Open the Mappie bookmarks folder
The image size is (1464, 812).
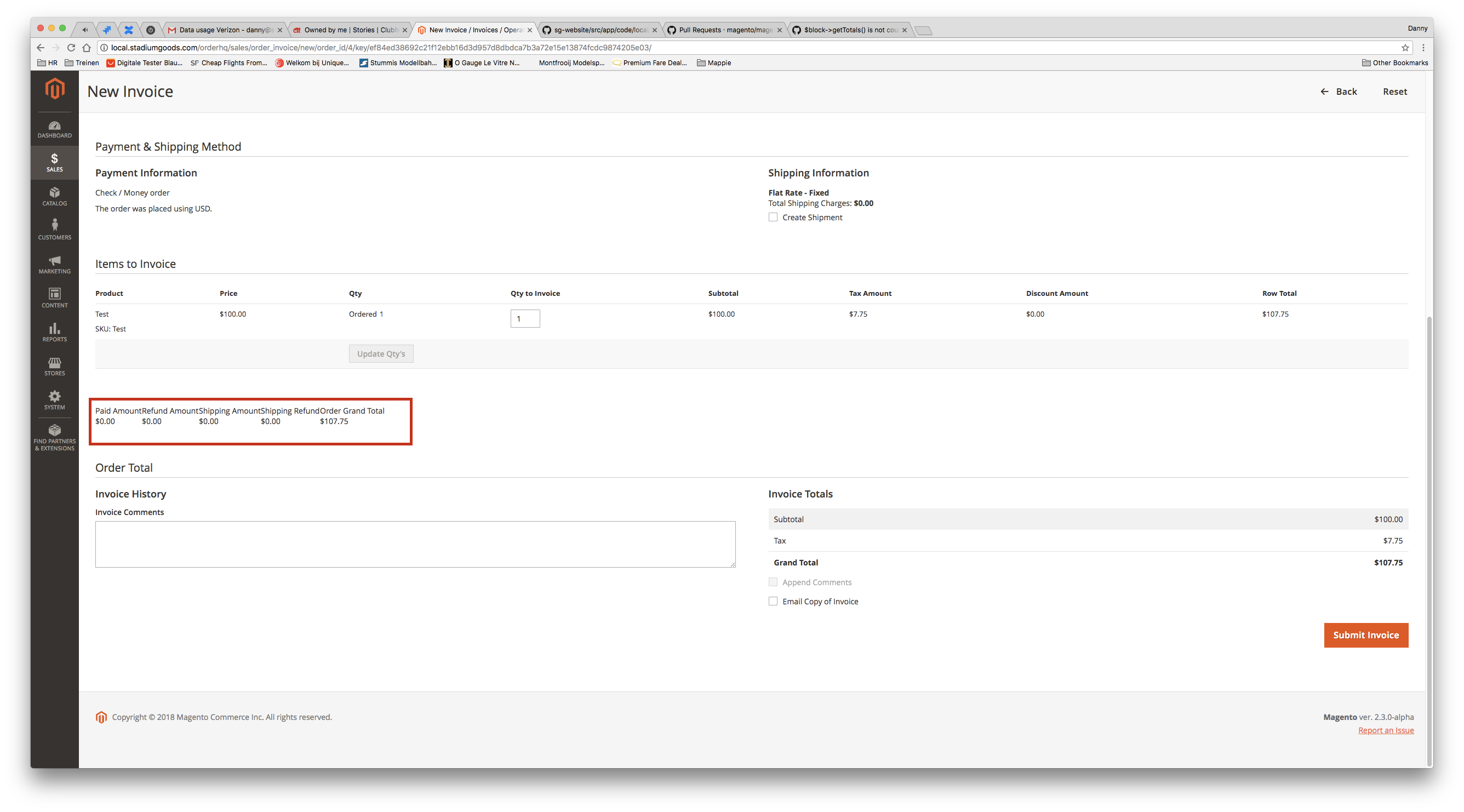(x=714, y=63)
